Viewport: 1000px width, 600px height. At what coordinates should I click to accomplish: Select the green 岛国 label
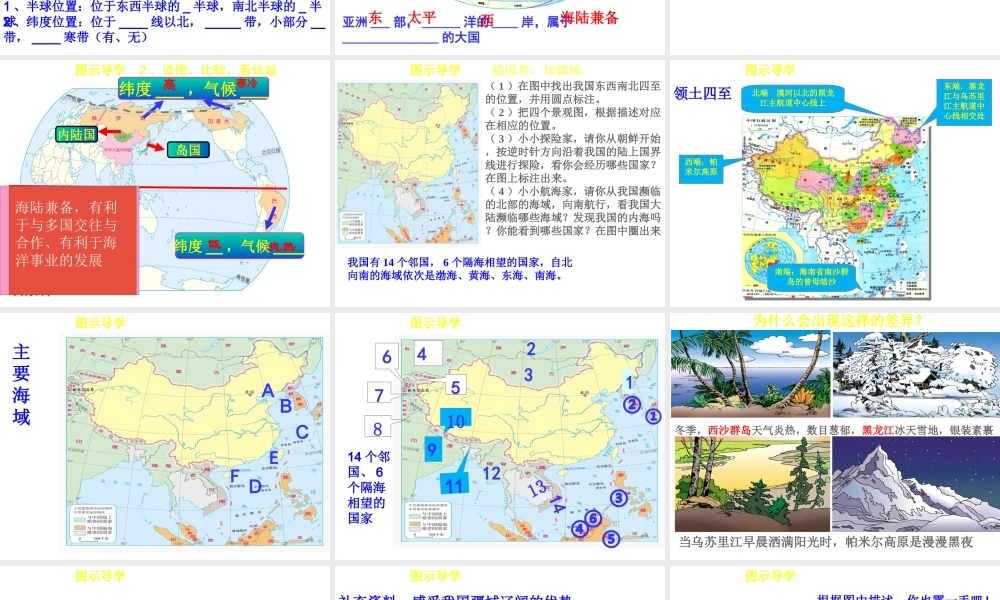188,150
